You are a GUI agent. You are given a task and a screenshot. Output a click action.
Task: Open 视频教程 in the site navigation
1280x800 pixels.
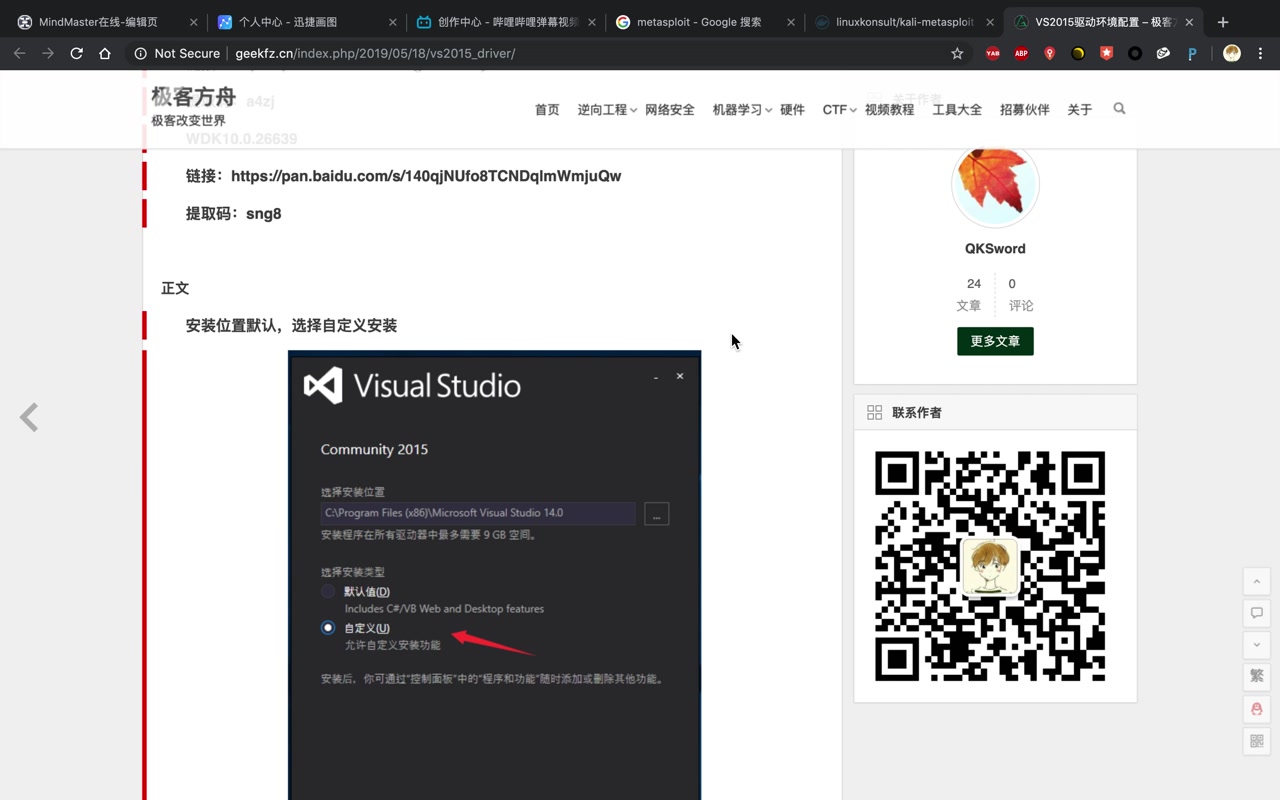(889, 110)
